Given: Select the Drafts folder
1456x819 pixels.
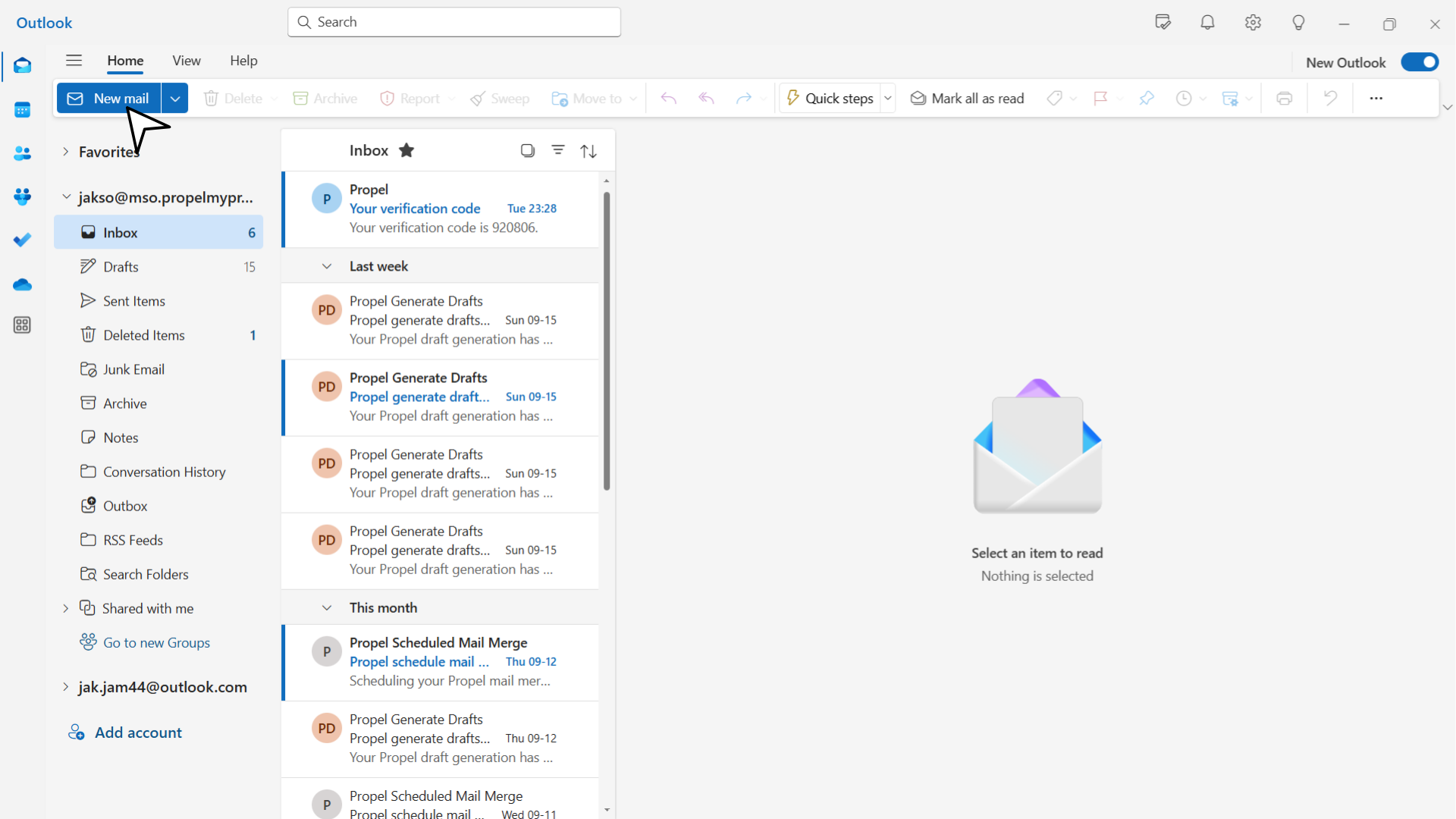Looking at the screenshot, I should (x=158, y=267).
